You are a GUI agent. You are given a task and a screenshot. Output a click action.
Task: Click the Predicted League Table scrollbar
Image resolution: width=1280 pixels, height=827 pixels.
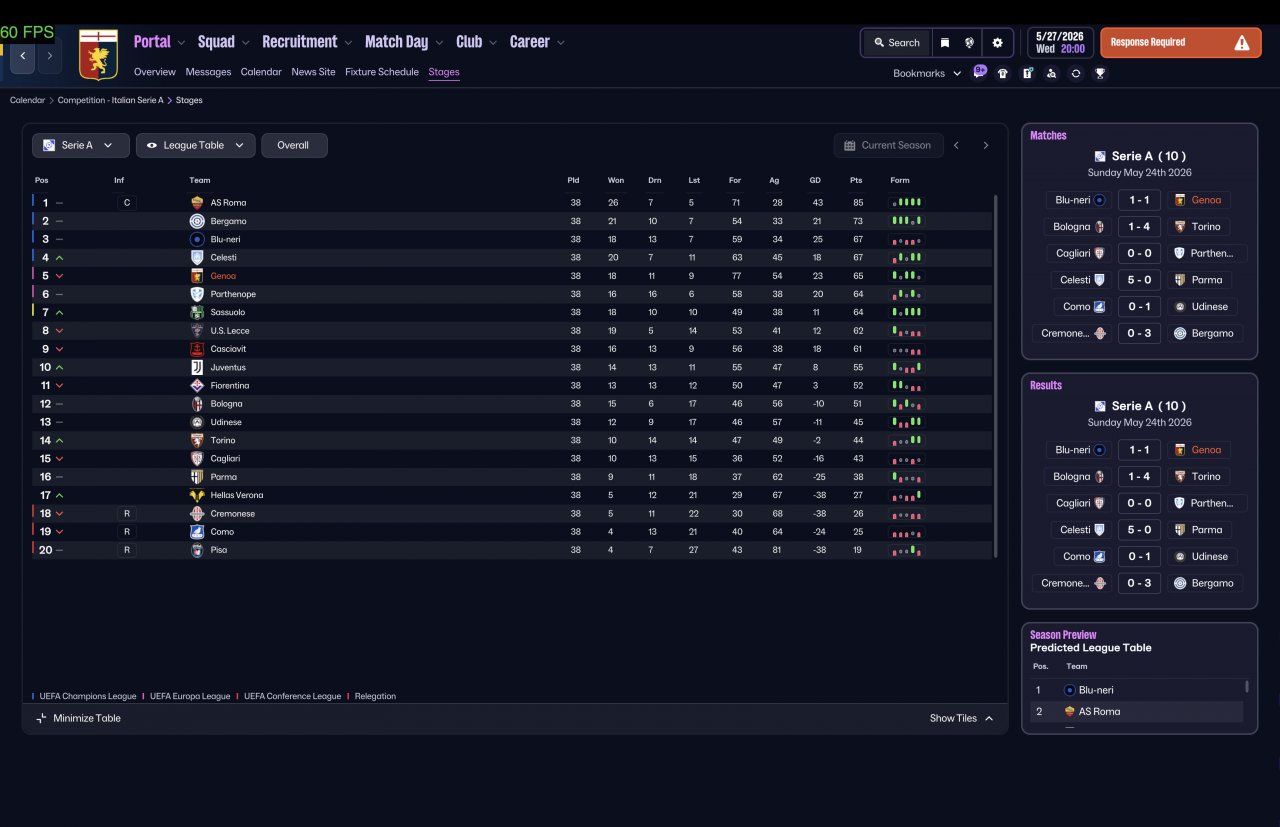click(1246, 686)
